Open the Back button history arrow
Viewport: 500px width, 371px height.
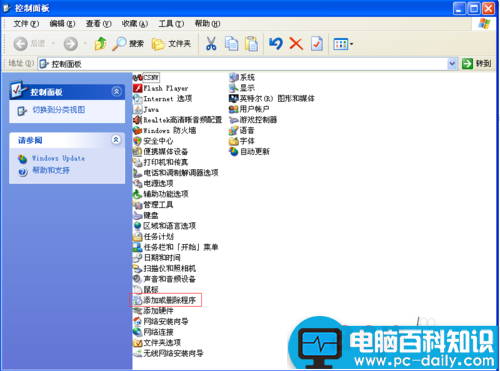click(53, 44)
